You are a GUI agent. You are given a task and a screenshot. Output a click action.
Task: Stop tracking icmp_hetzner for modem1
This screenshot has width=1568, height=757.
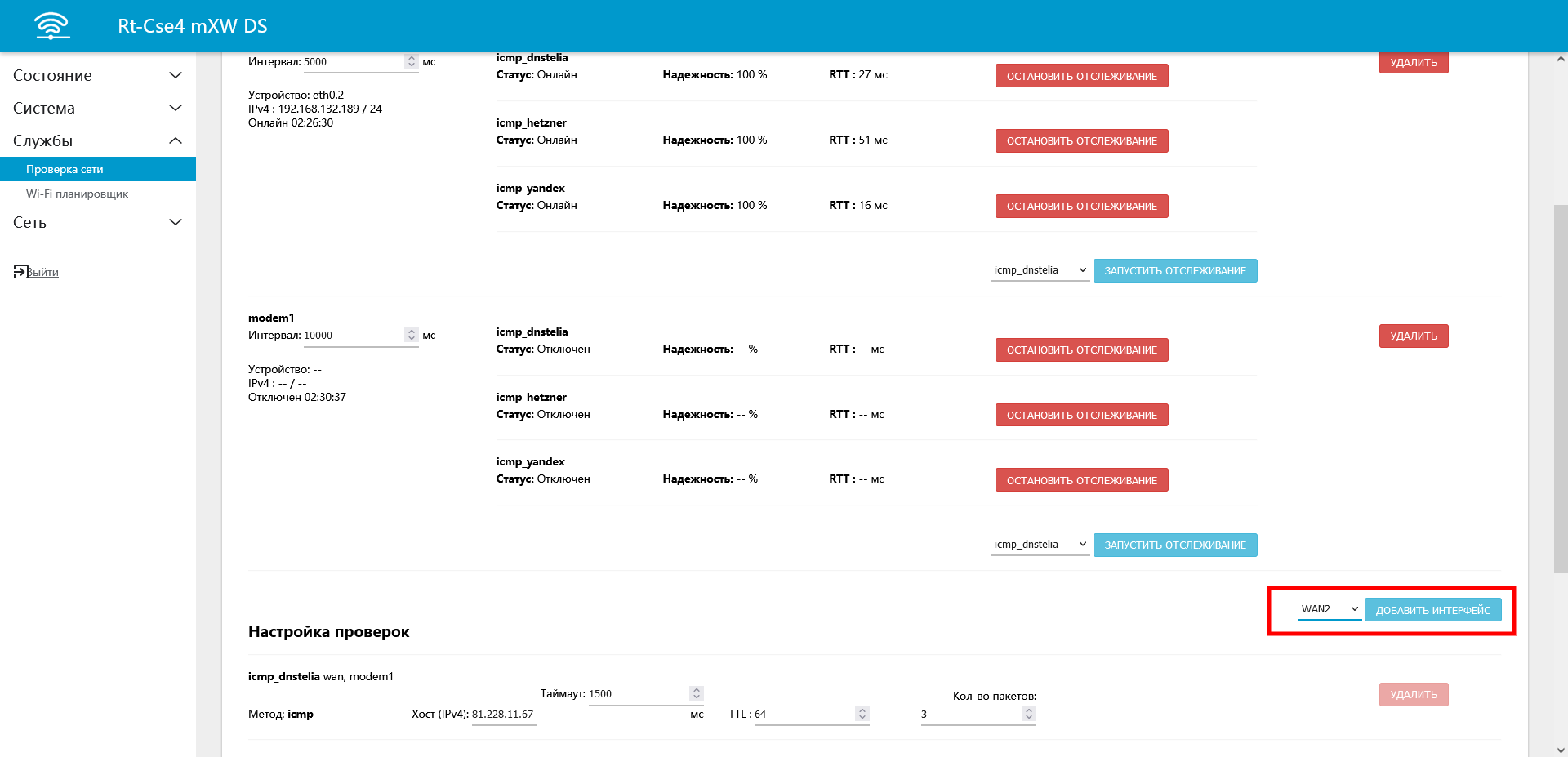click(1081, 415)
